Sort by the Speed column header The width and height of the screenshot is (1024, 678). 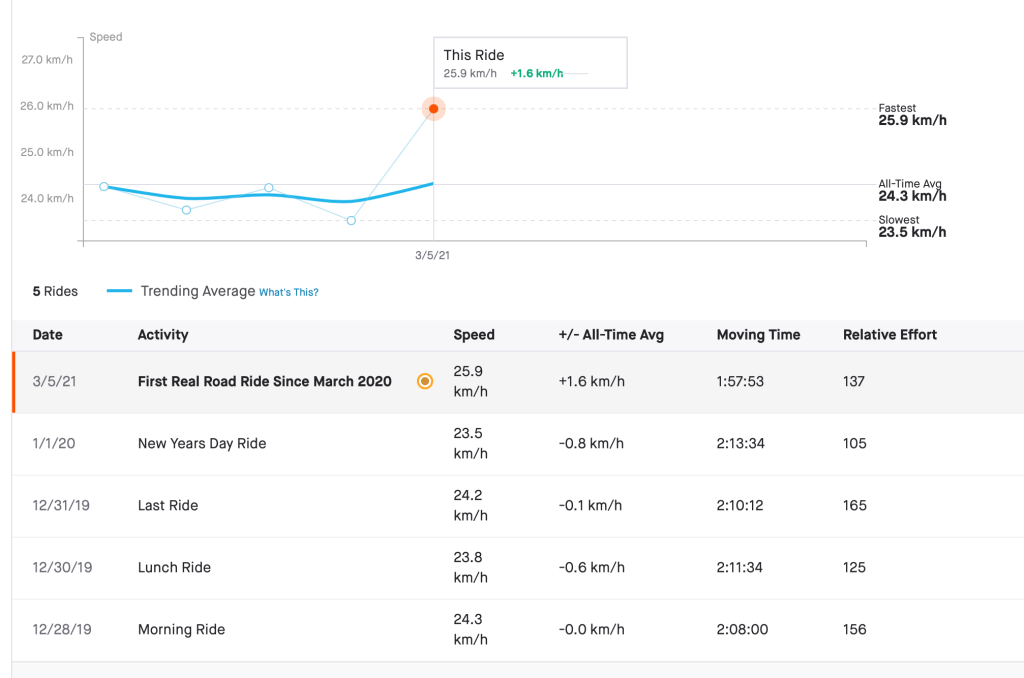474,335
